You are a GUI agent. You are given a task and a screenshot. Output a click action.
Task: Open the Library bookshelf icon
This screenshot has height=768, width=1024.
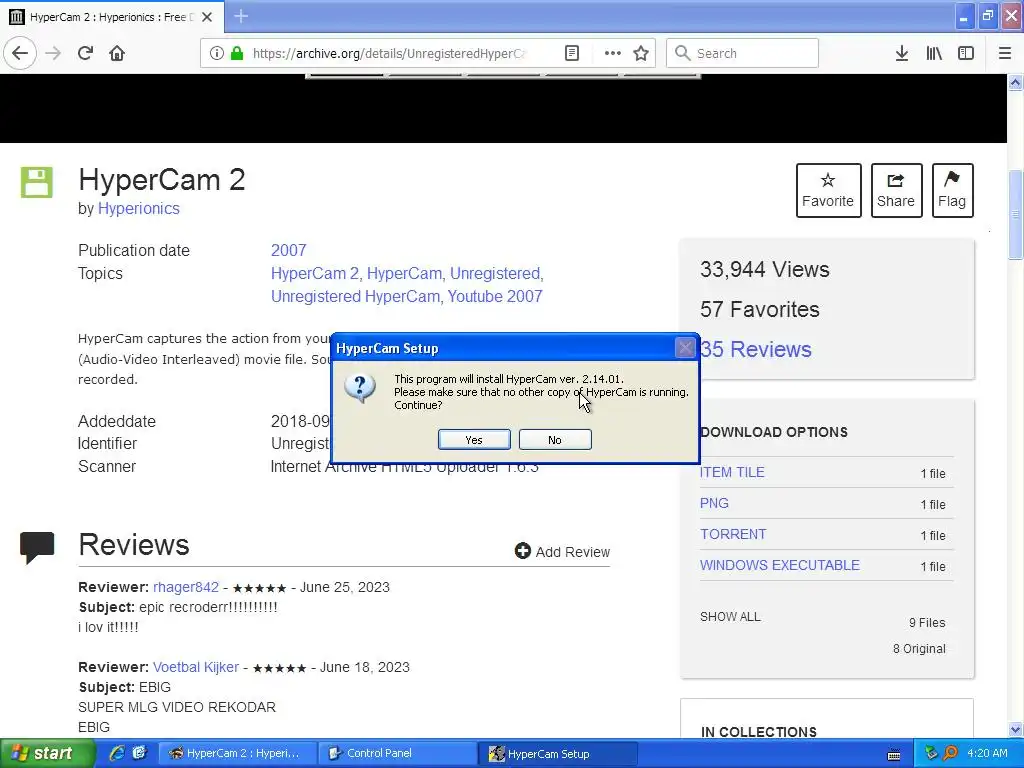934,53
